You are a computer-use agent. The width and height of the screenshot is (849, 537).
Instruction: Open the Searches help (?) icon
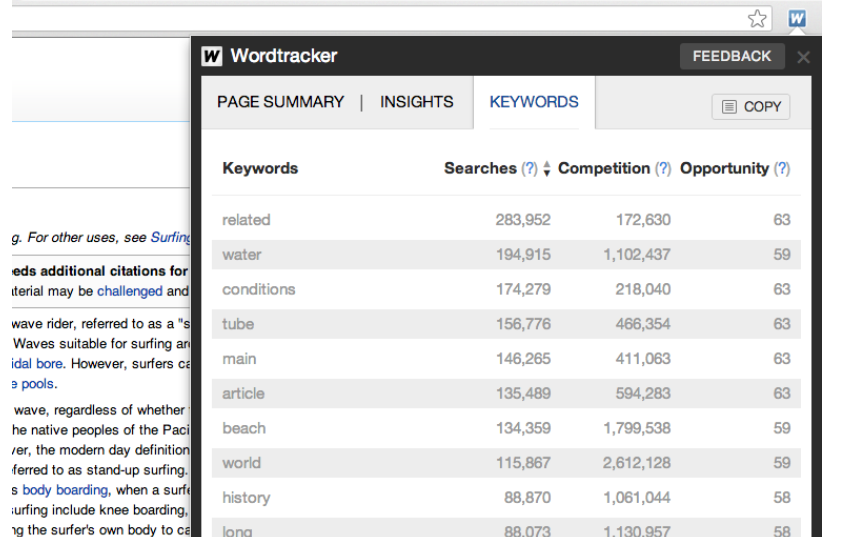coord(529,169)
